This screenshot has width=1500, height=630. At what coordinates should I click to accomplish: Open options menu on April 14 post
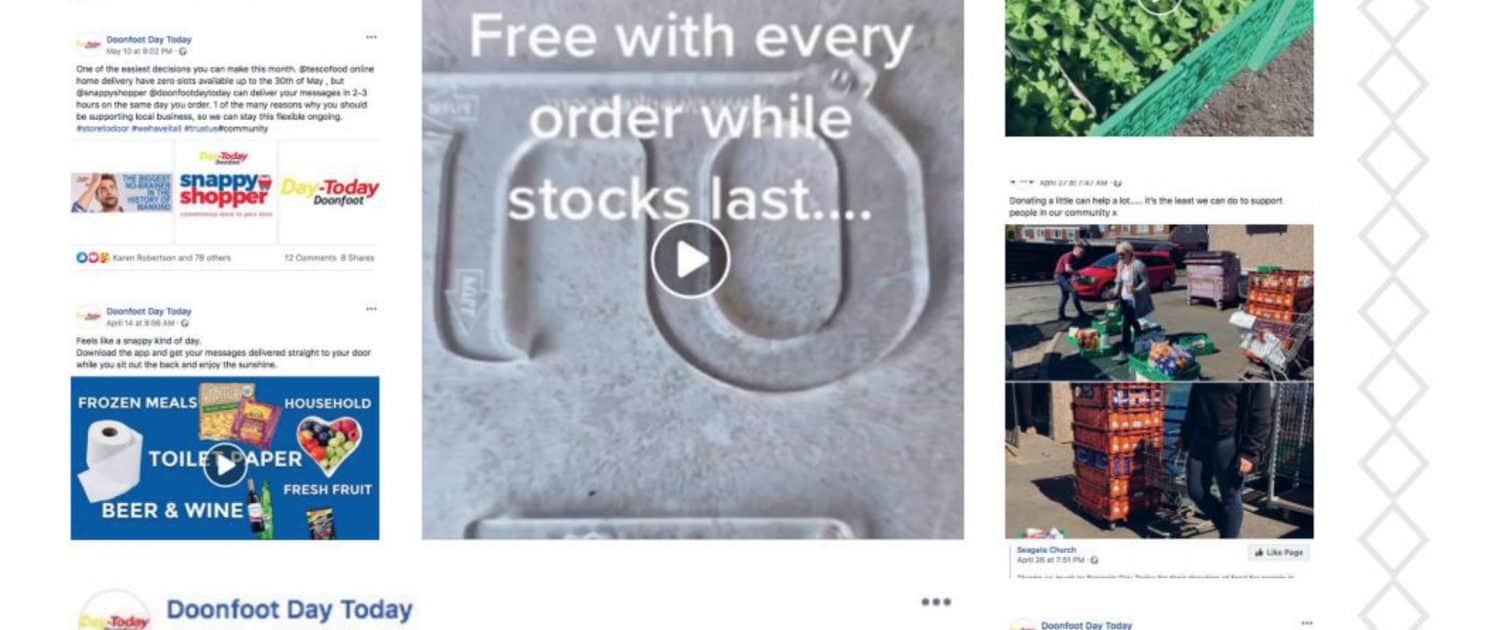[x=371, y=310]
